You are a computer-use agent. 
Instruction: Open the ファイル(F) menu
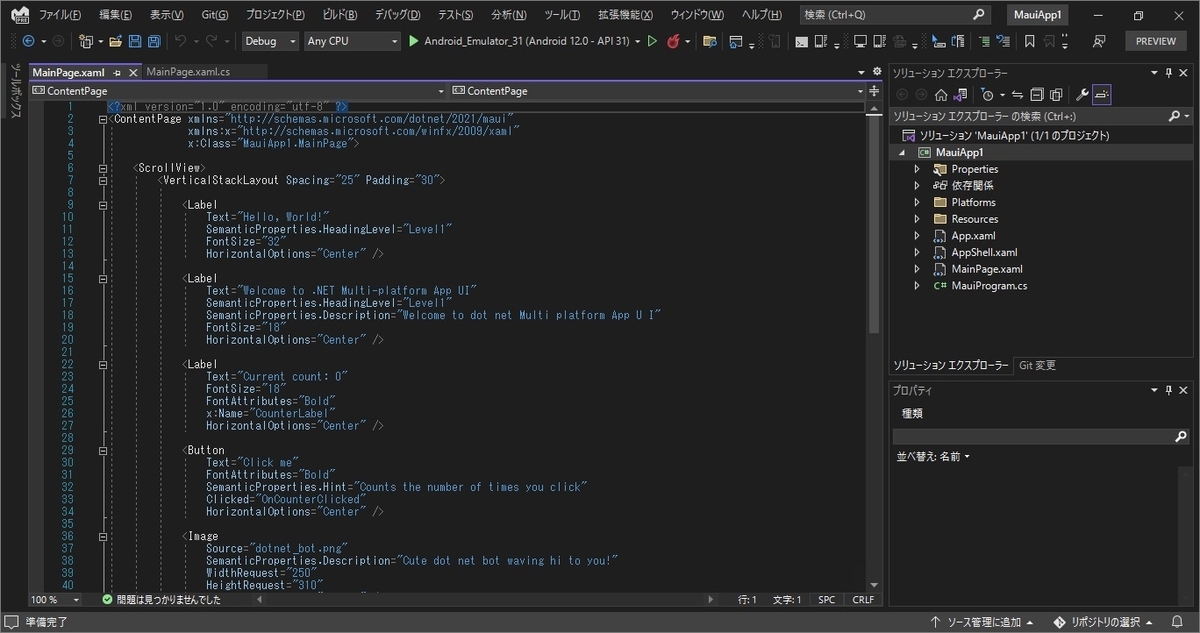pos(60,15)
